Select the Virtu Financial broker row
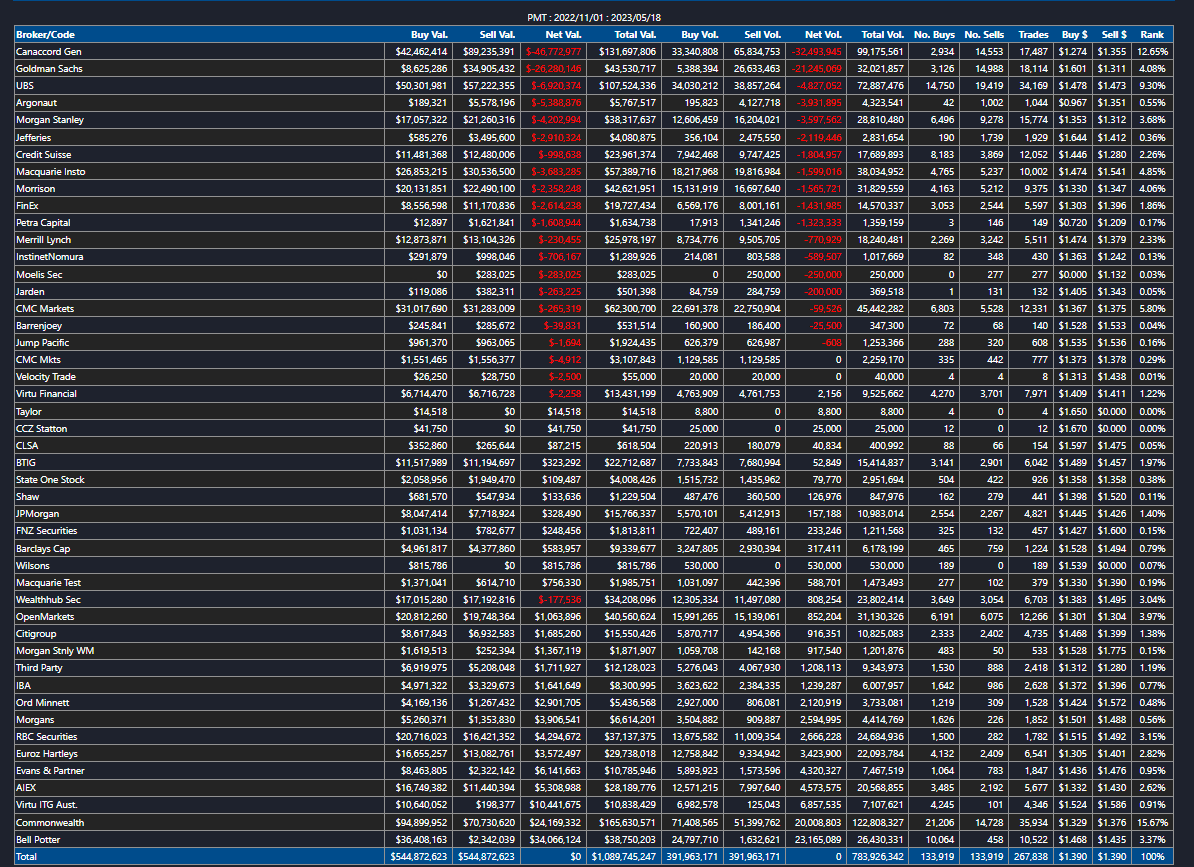Viewport: 1194px width, 867px height. coord(594,394)
